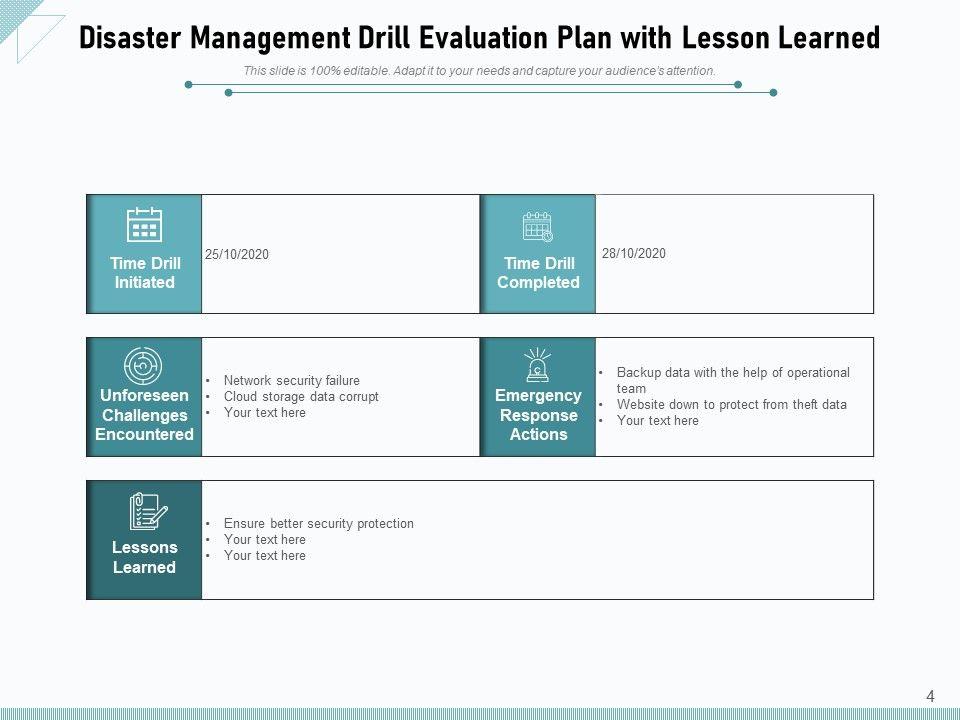Click the triangle decoration in top-left corner
The image size is (960, 720).
[x=28, y=26]
